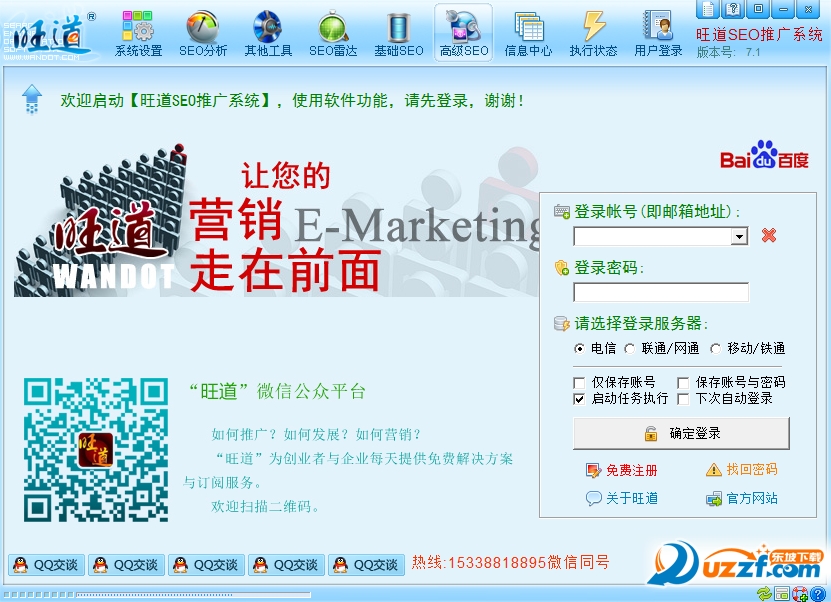Click the blue question mark help icon
This screenshot has width=831, height=602.
point(817,594)
